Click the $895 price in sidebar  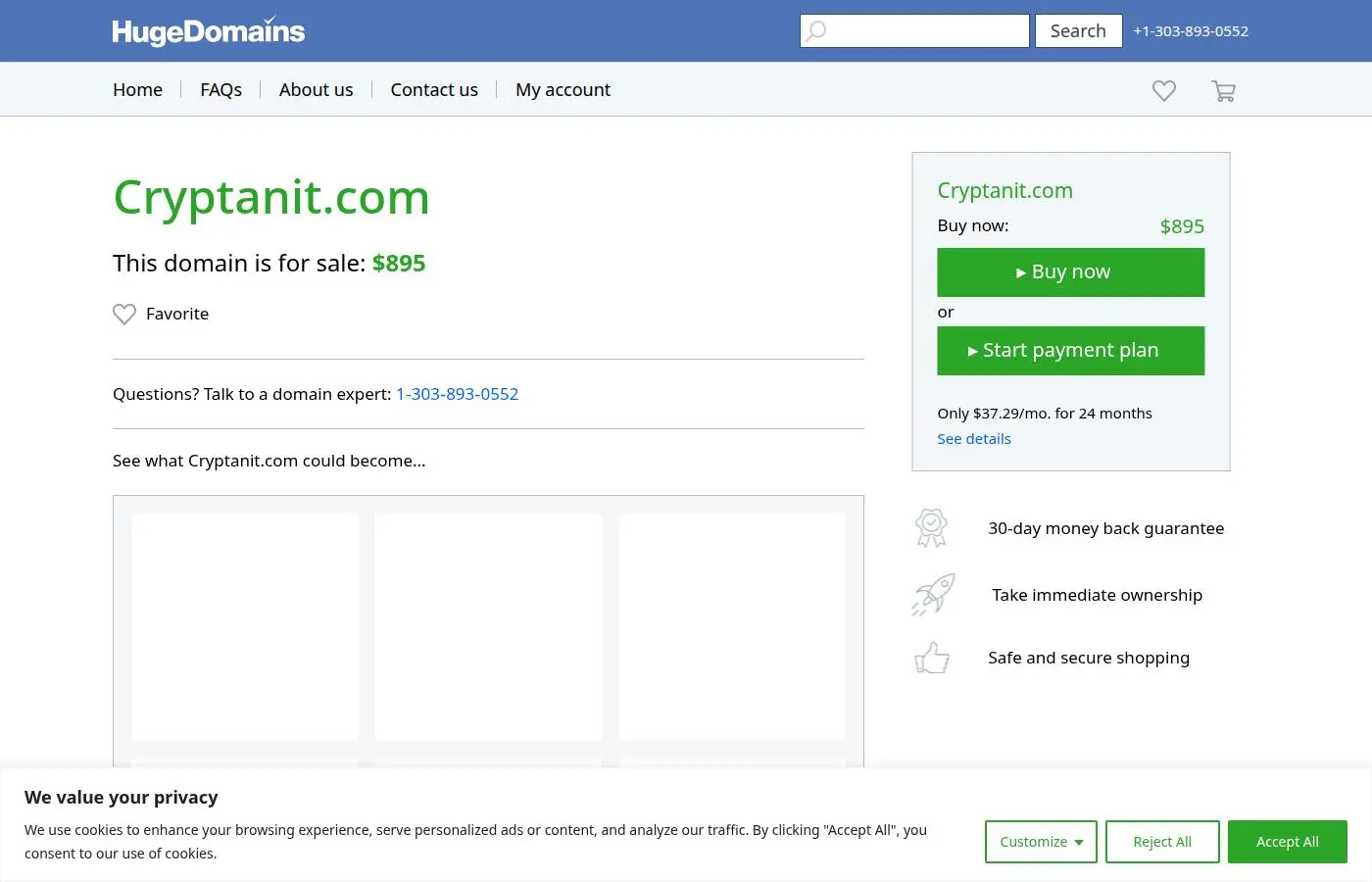[x=1182, y=226]
